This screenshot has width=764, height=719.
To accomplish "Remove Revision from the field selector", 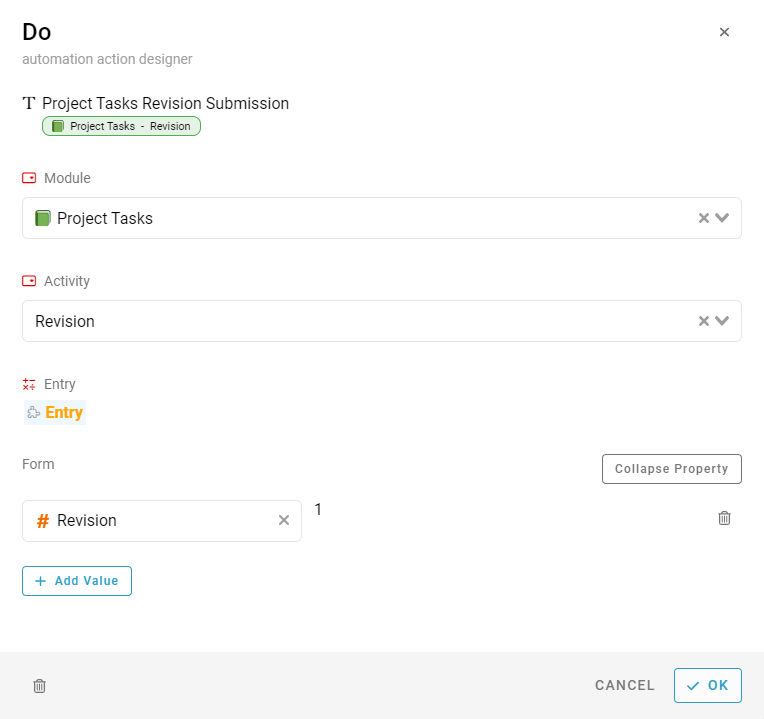I will (x=283, y=520).
